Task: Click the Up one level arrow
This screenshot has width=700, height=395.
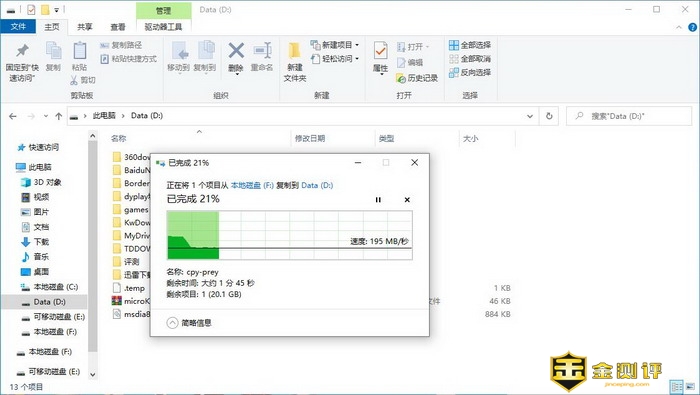Action: pos(58,116)
